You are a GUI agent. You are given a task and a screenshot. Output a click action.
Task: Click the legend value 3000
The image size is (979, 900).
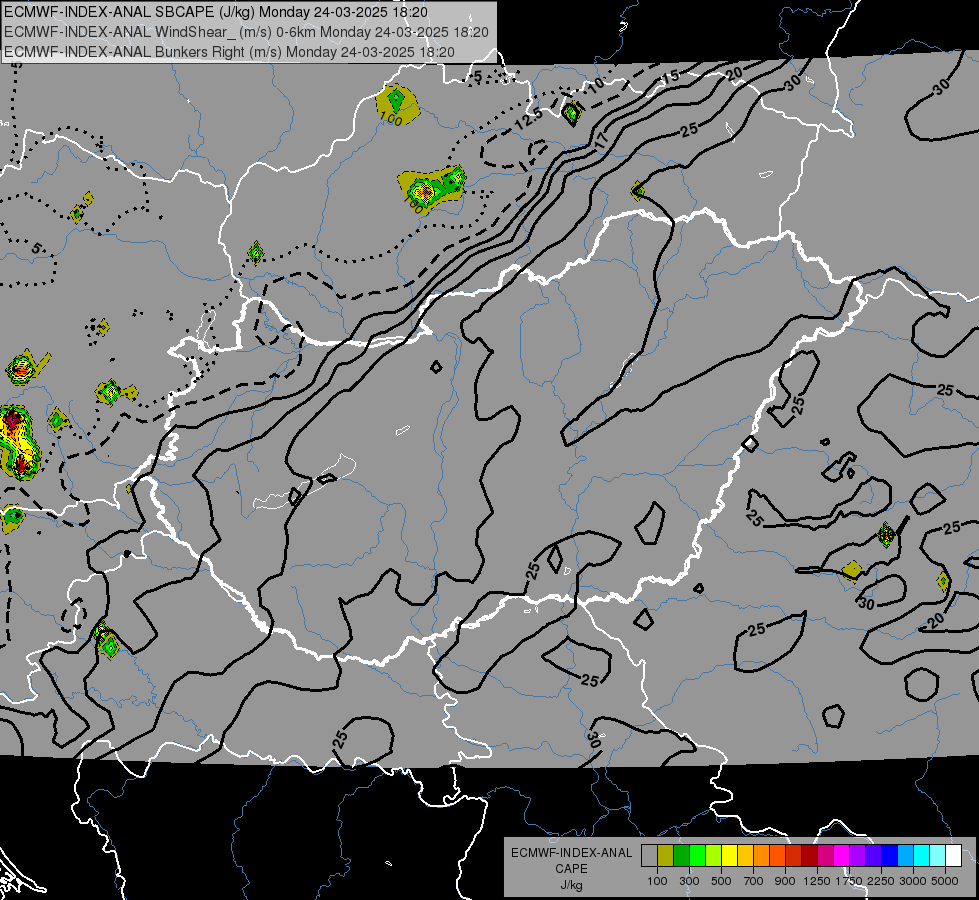click(x=913, y=881)
